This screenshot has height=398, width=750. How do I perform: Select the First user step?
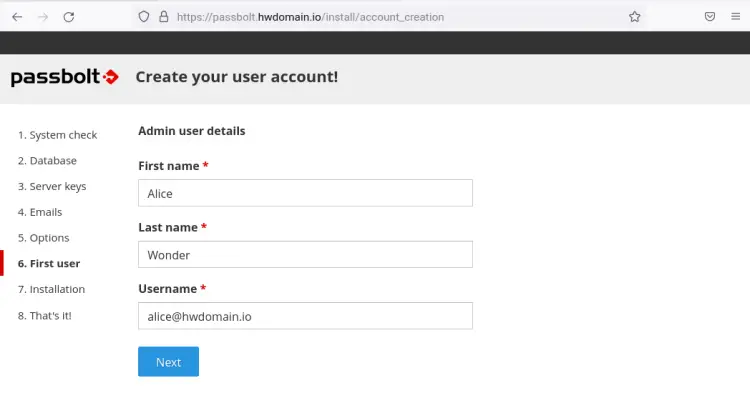pos(49,264)
